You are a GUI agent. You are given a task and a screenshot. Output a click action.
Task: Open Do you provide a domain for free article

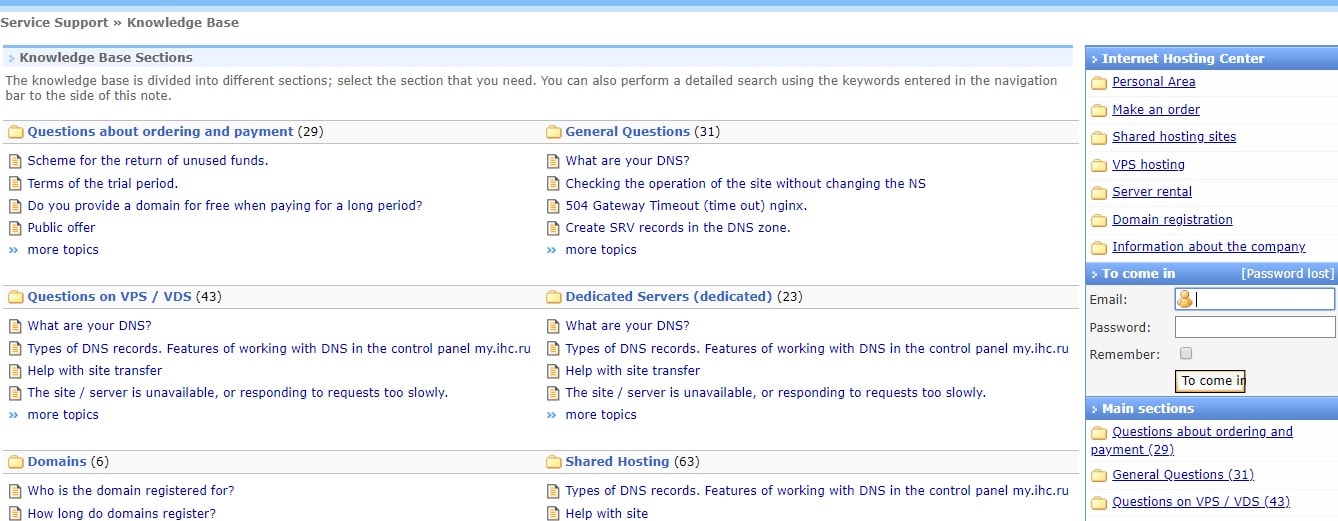click(225, 206)
